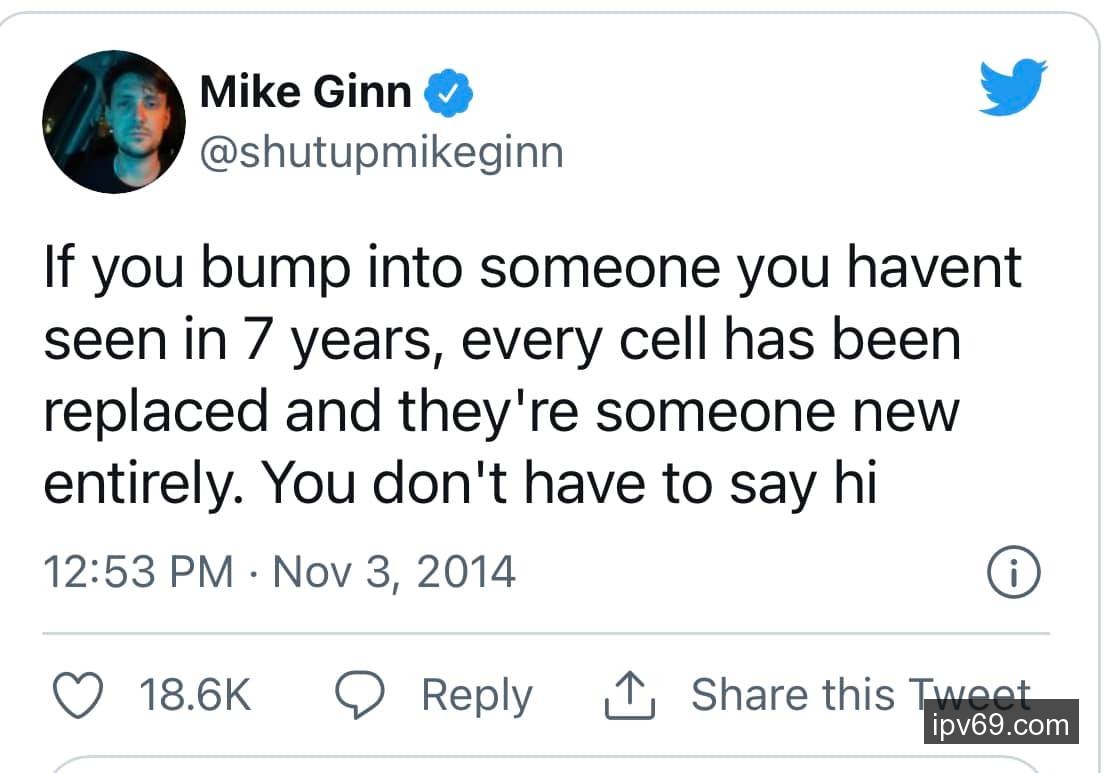
Task: Open Mike Ginn's profile picture
Action: click(113, 121)
